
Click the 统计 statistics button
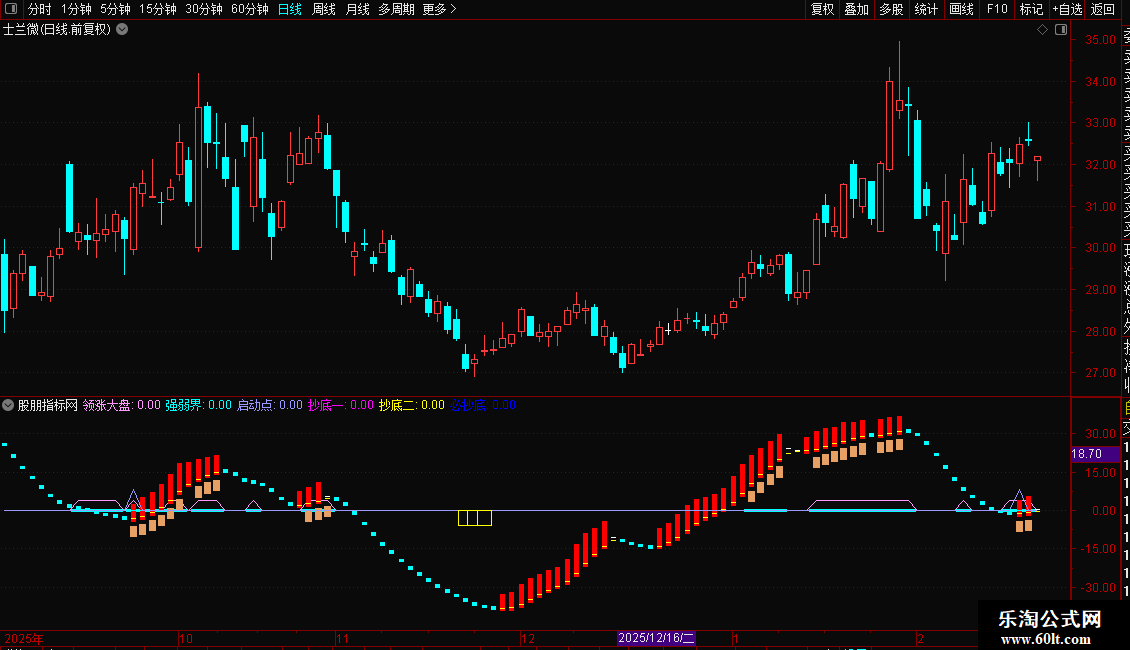(x=926, y=9)
